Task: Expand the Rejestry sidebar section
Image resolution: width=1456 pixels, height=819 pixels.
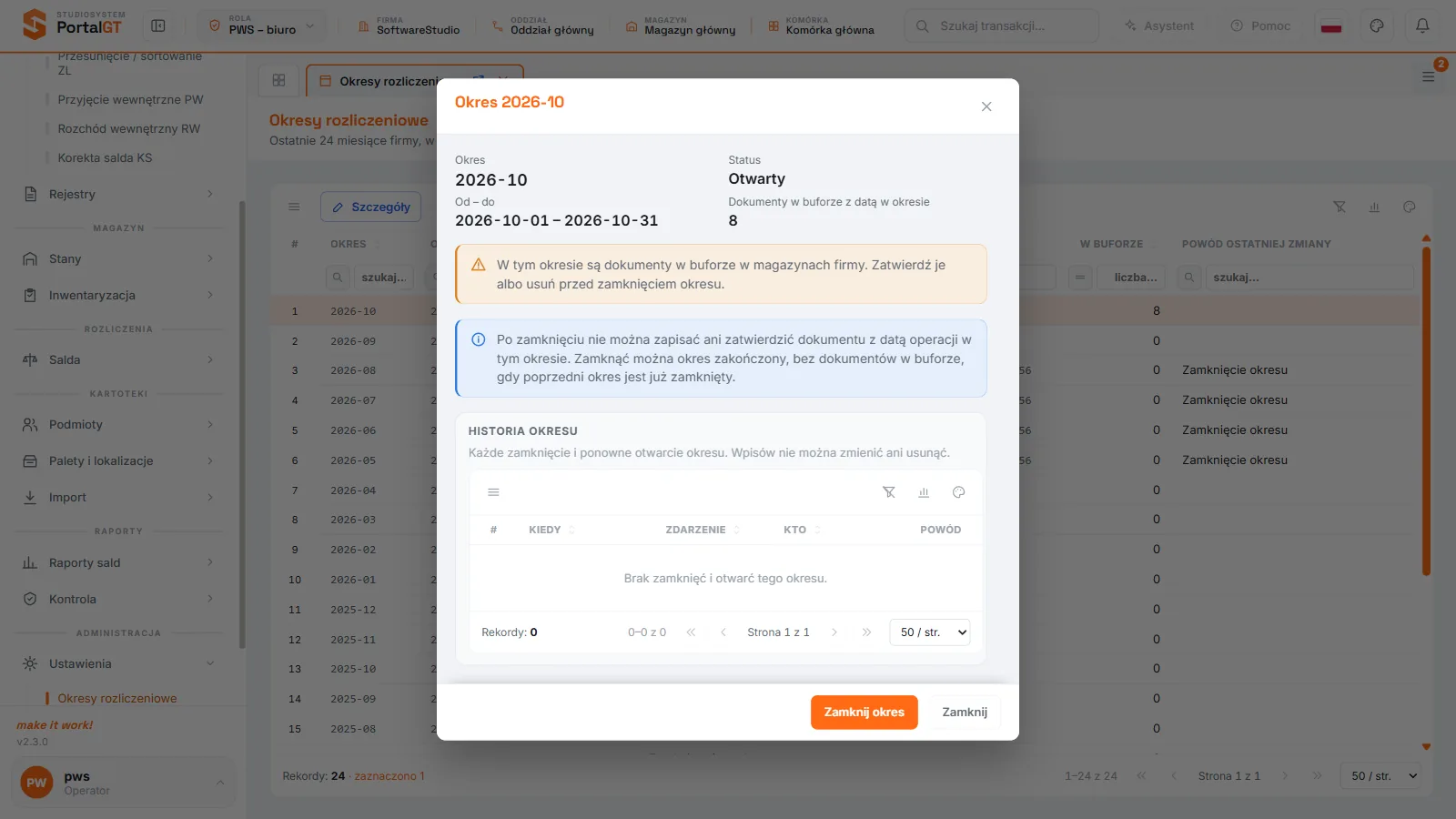Action: (118, 194)
